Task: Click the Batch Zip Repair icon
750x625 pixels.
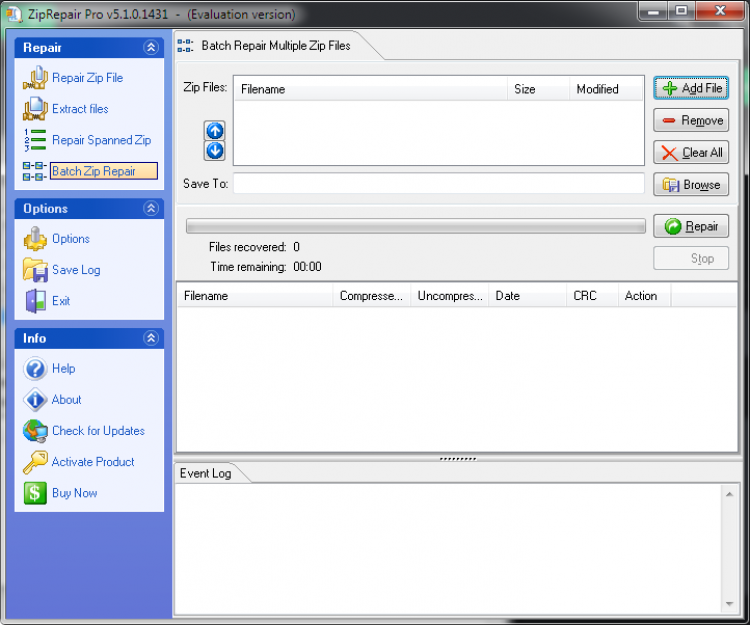Action: 35,171
